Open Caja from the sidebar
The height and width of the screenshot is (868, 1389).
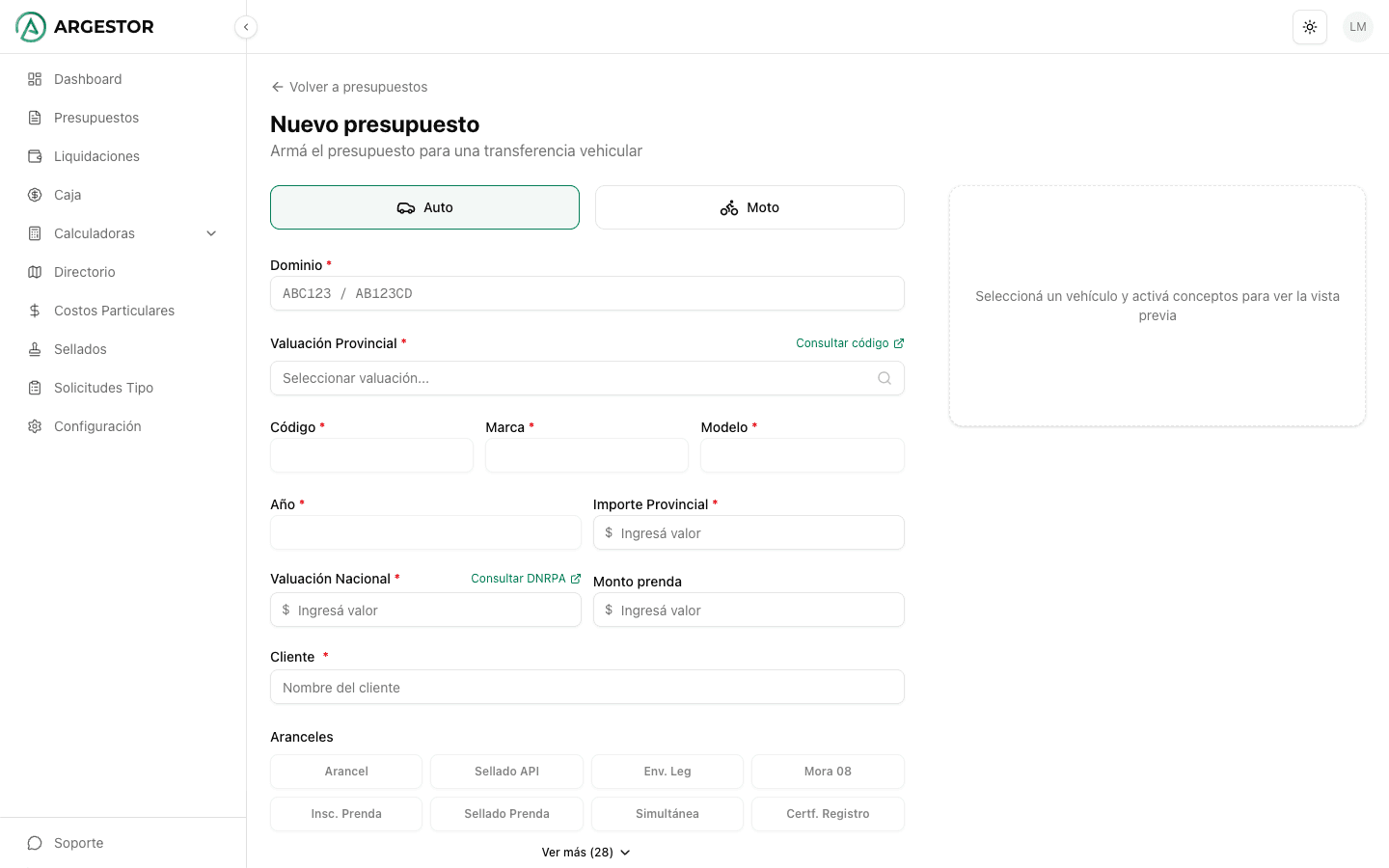pos(68,195)
